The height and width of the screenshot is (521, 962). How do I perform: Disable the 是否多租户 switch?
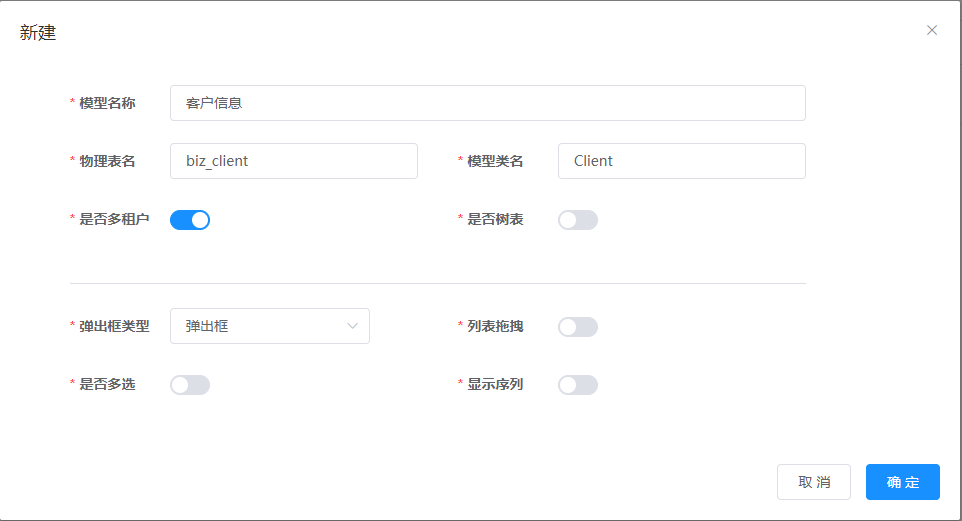click(190, 220)
